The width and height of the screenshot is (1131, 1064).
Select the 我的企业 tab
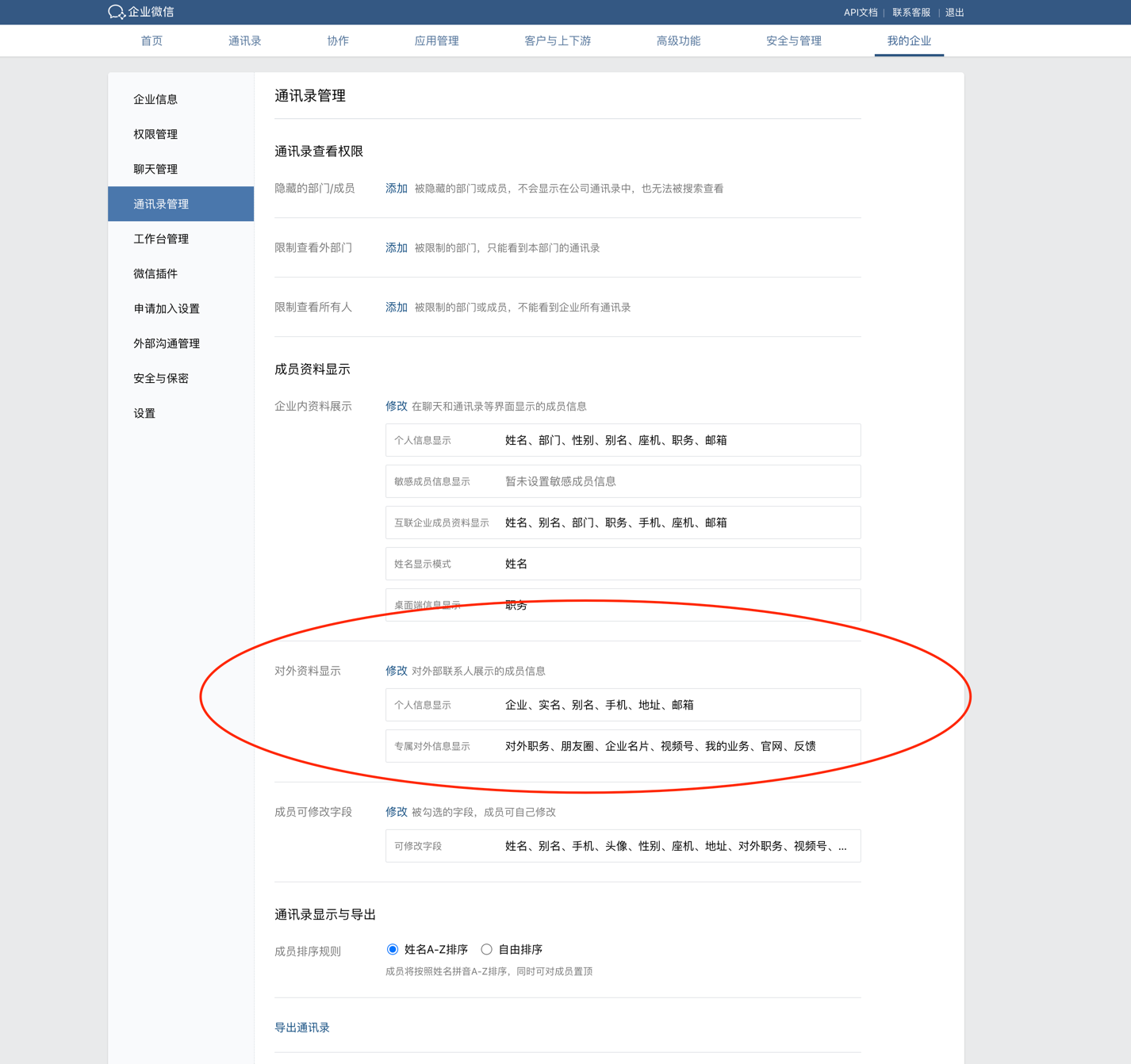tap(909, 40)
